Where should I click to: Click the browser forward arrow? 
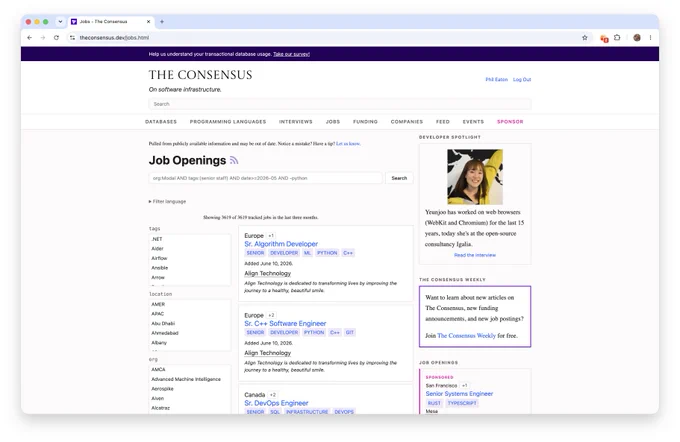[43, 38]
